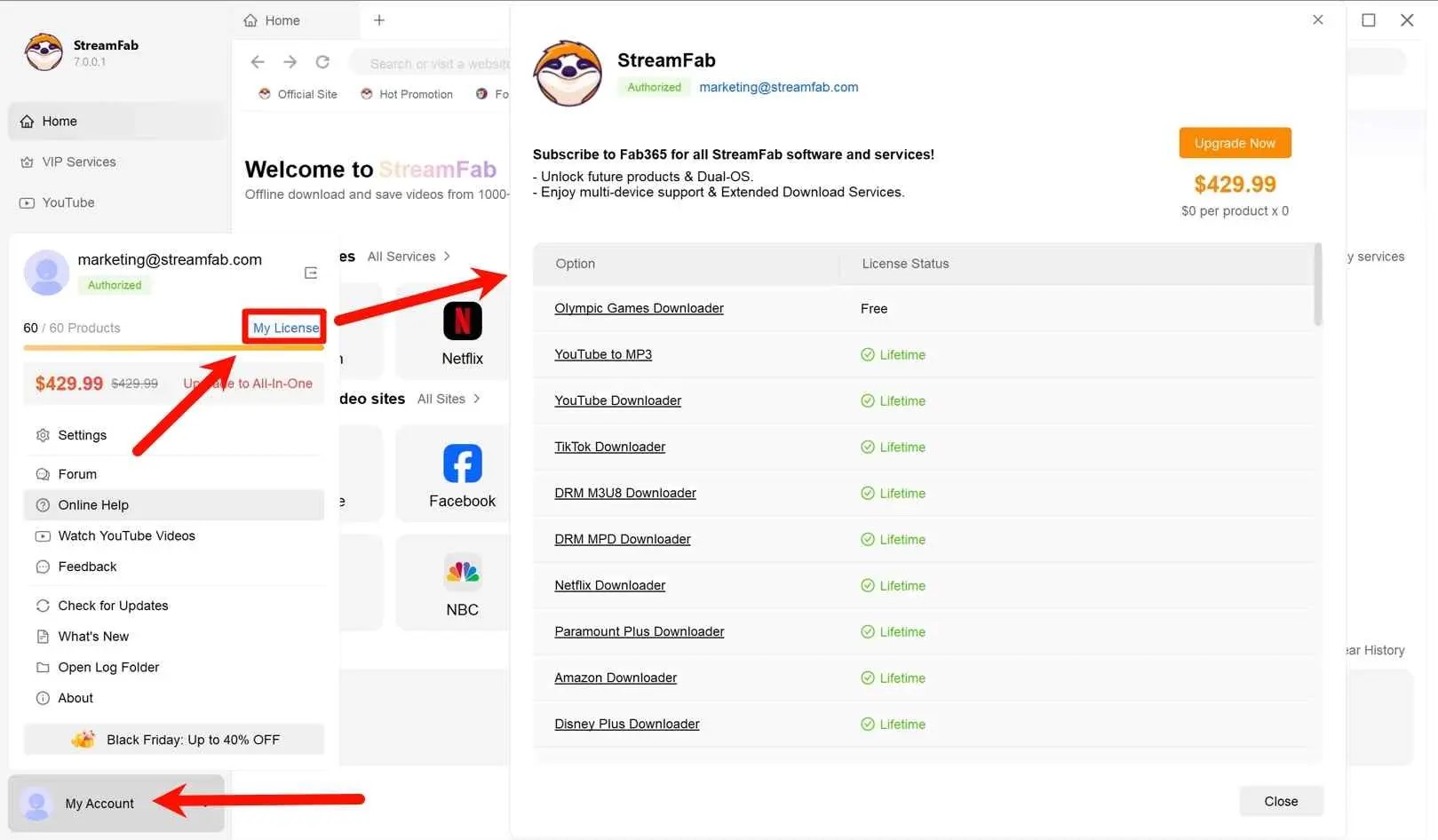Click the forward navigation arrow
Image resolution: width=1438 pixels, height=840 pixels.
pos(290,62)
